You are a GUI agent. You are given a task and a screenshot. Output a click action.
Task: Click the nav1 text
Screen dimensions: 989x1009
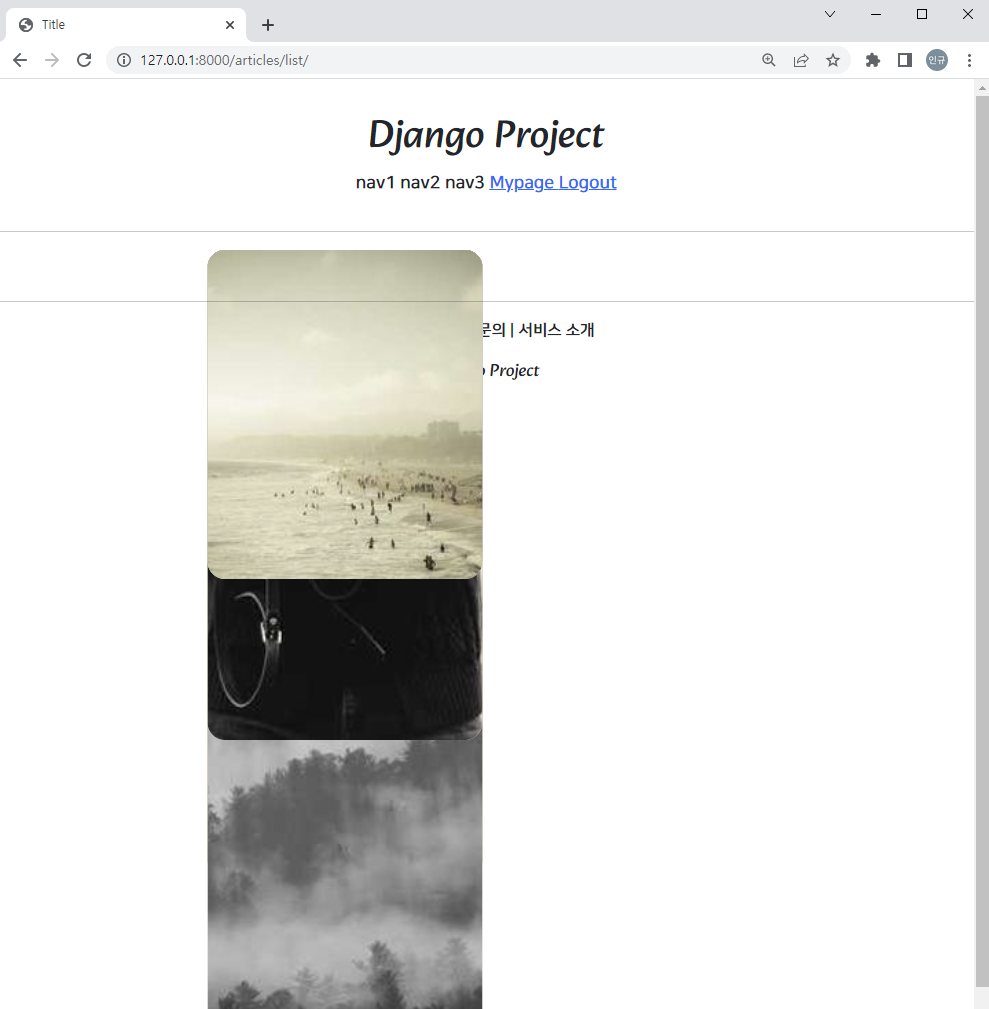pyautogui.click(x=375, y=183)
